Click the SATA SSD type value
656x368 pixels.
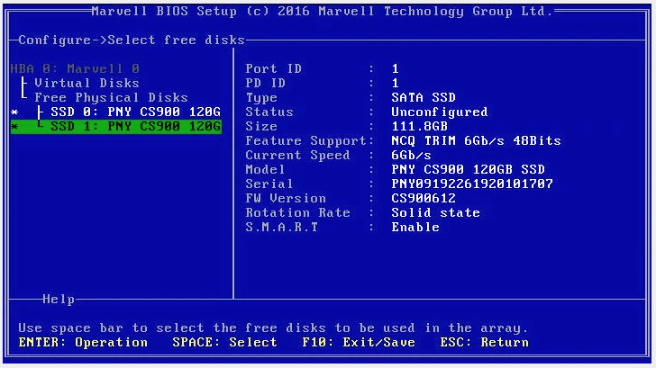[x=423, y=97]
